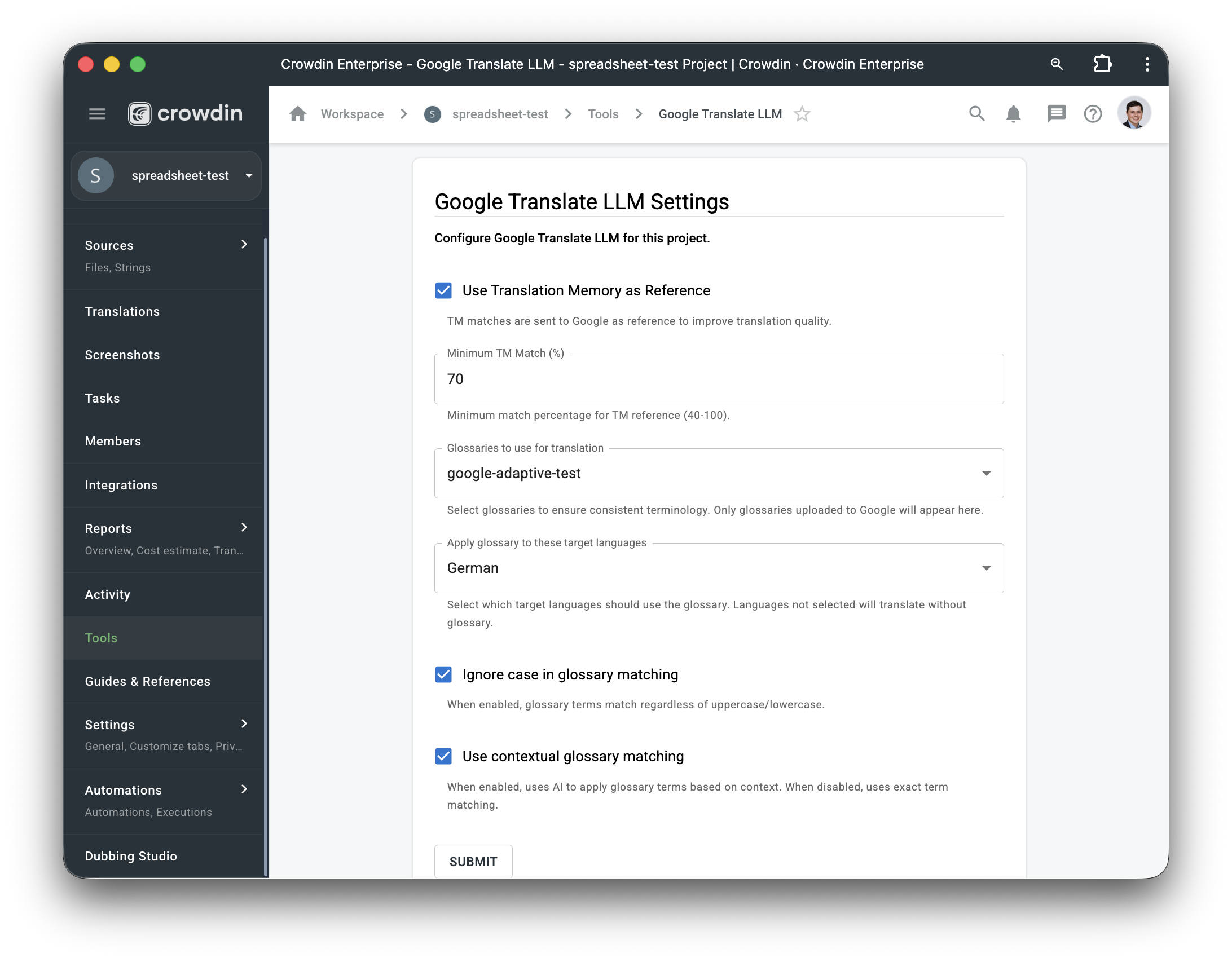Select Tools in the sidebar
The width and height of the screenshot is (1232, 962).
tap(163, 638)
